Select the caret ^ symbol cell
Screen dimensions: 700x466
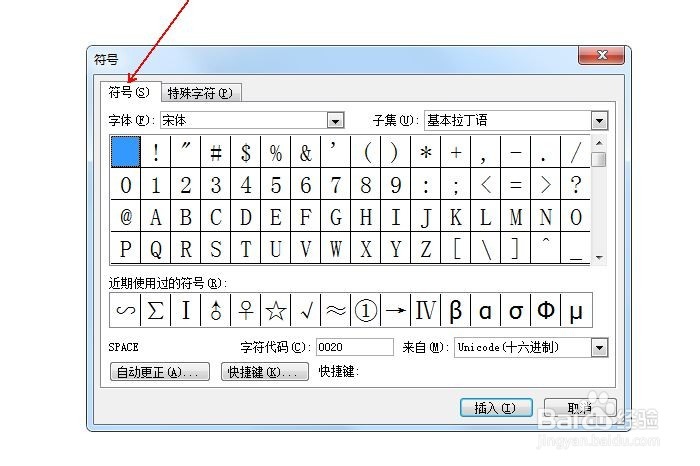pos(546,248)
